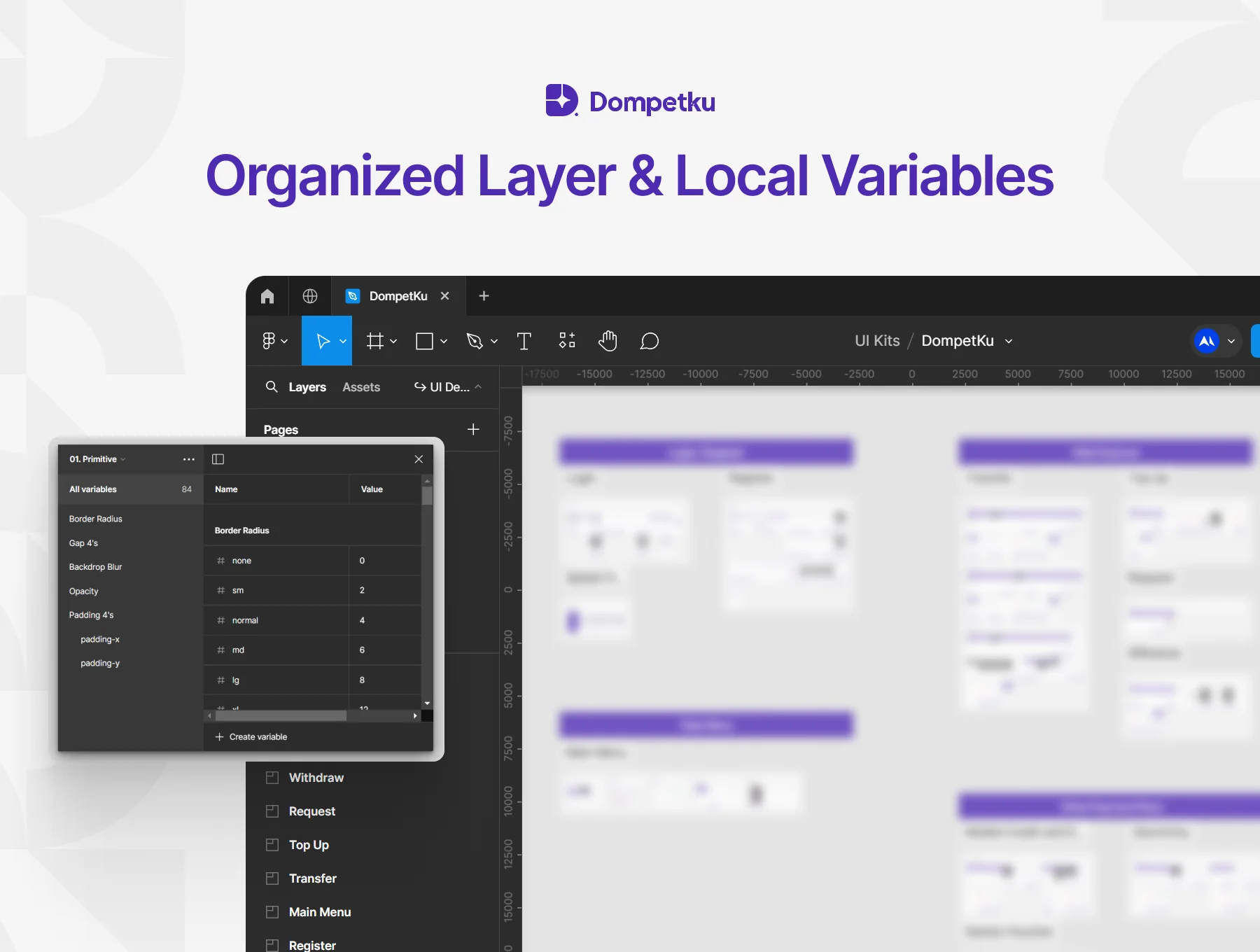Click the Value column header
This screenshot has height=952, width=1260.
[x=372, y=489]
